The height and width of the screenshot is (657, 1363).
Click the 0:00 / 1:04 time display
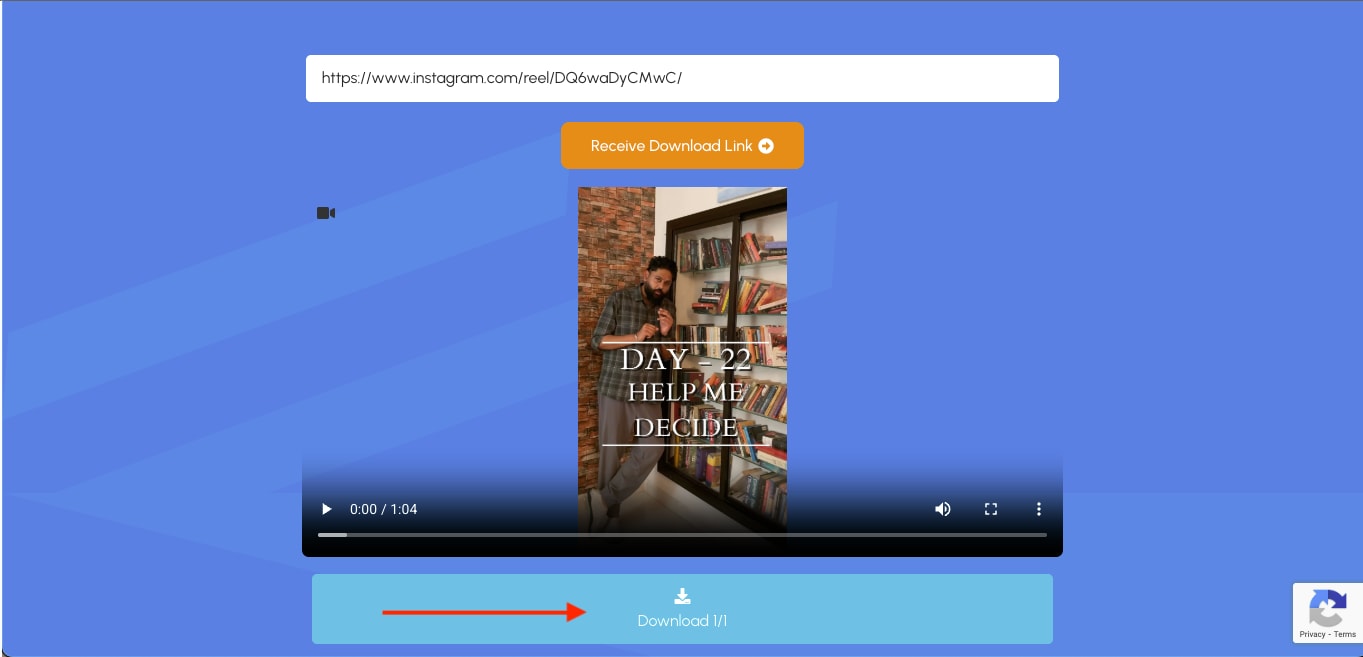383,509
